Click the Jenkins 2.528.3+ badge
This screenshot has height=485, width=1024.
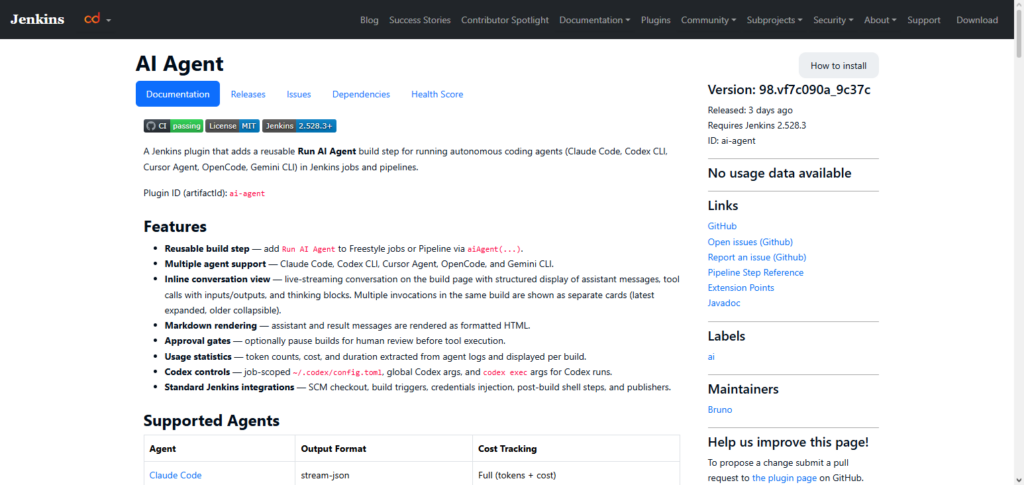tap(299, 126)
